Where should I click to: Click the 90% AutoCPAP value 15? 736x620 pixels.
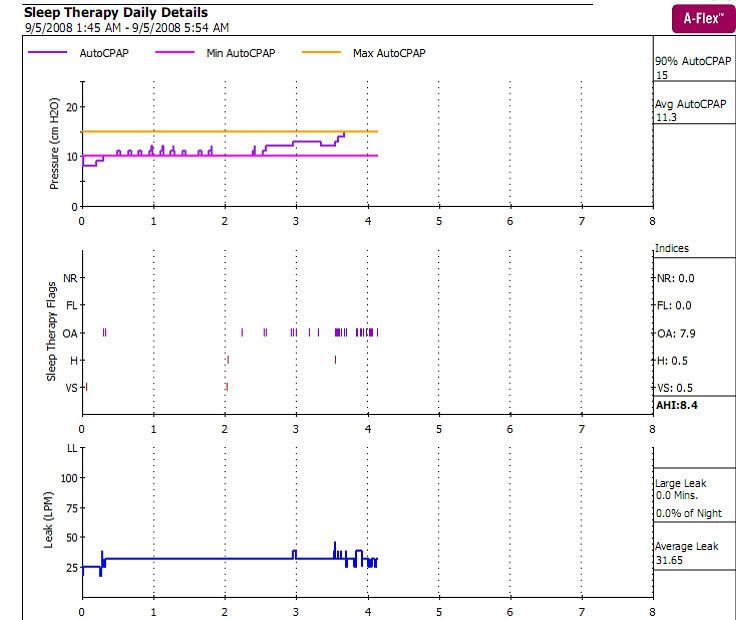tap(662, 75)
